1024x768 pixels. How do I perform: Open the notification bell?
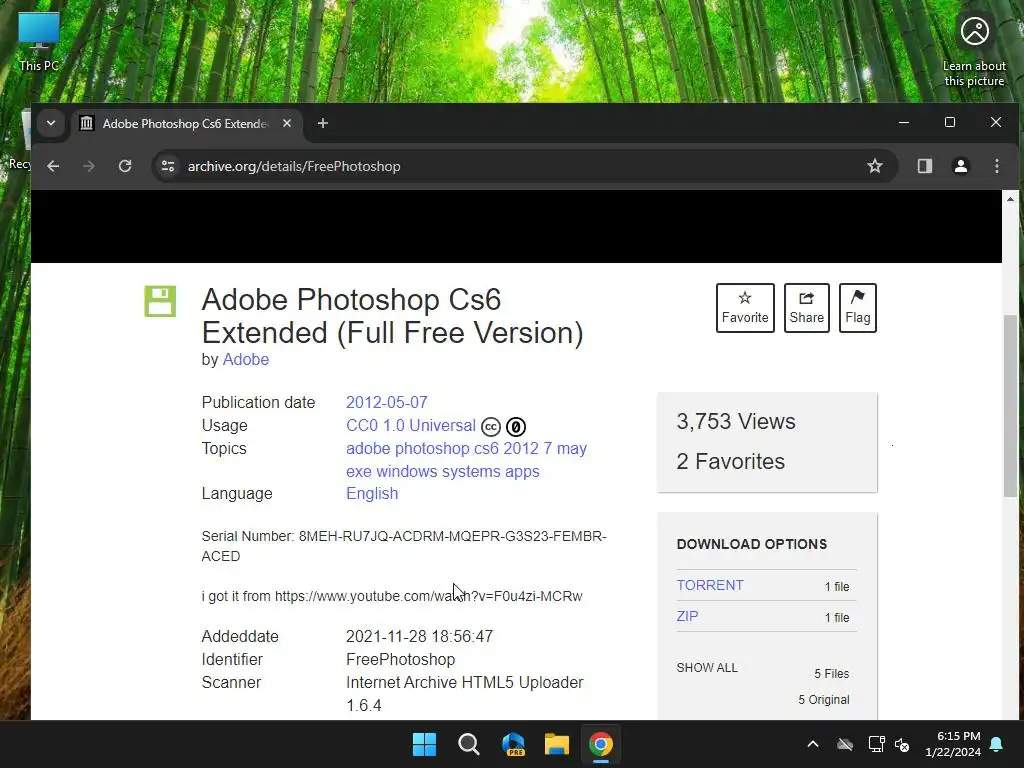[997, 744]
